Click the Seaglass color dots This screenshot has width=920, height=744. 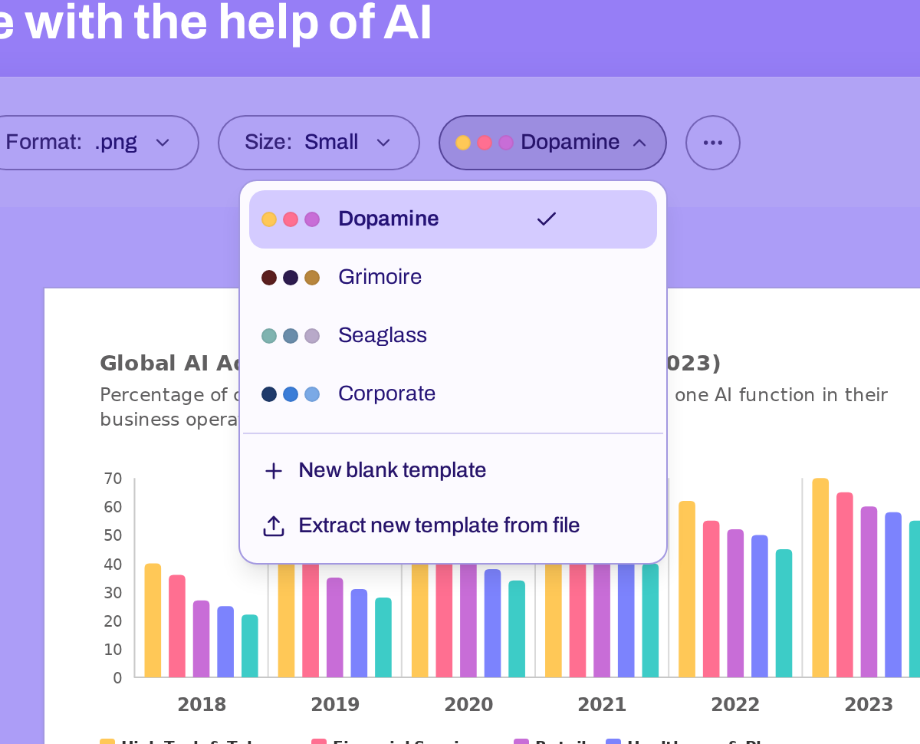coord(290,336)
